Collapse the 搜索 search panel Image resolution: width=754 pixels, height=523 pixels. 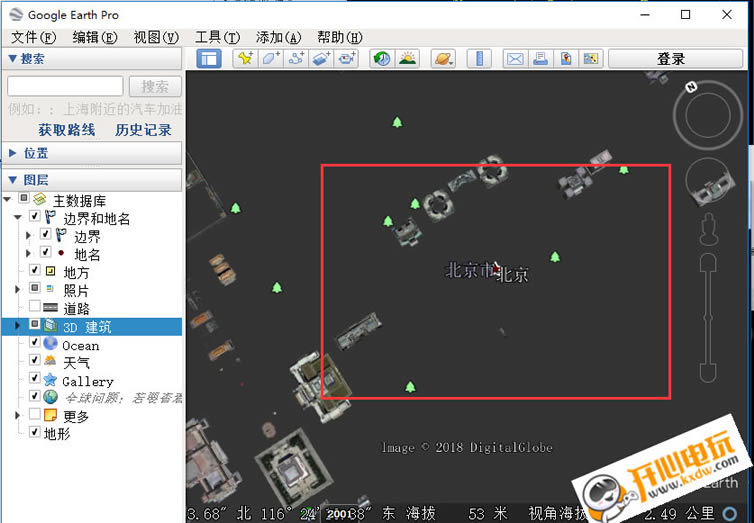[12, 59]
